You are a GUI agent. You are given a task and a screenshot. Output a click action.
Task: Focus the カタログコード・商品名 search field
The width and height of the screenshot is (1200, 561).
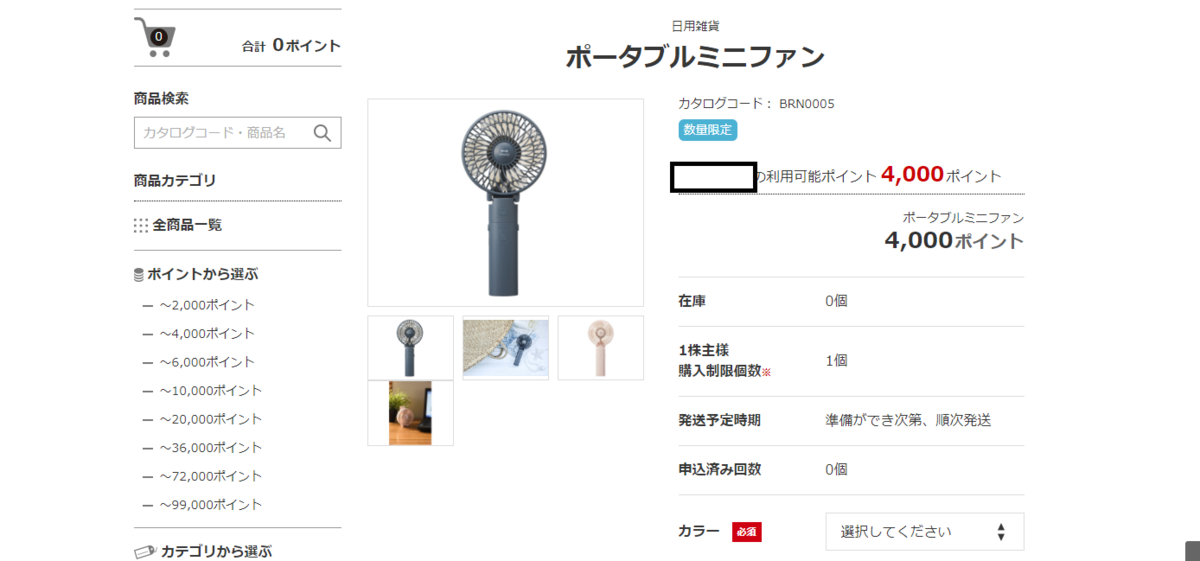pos(237,133)
